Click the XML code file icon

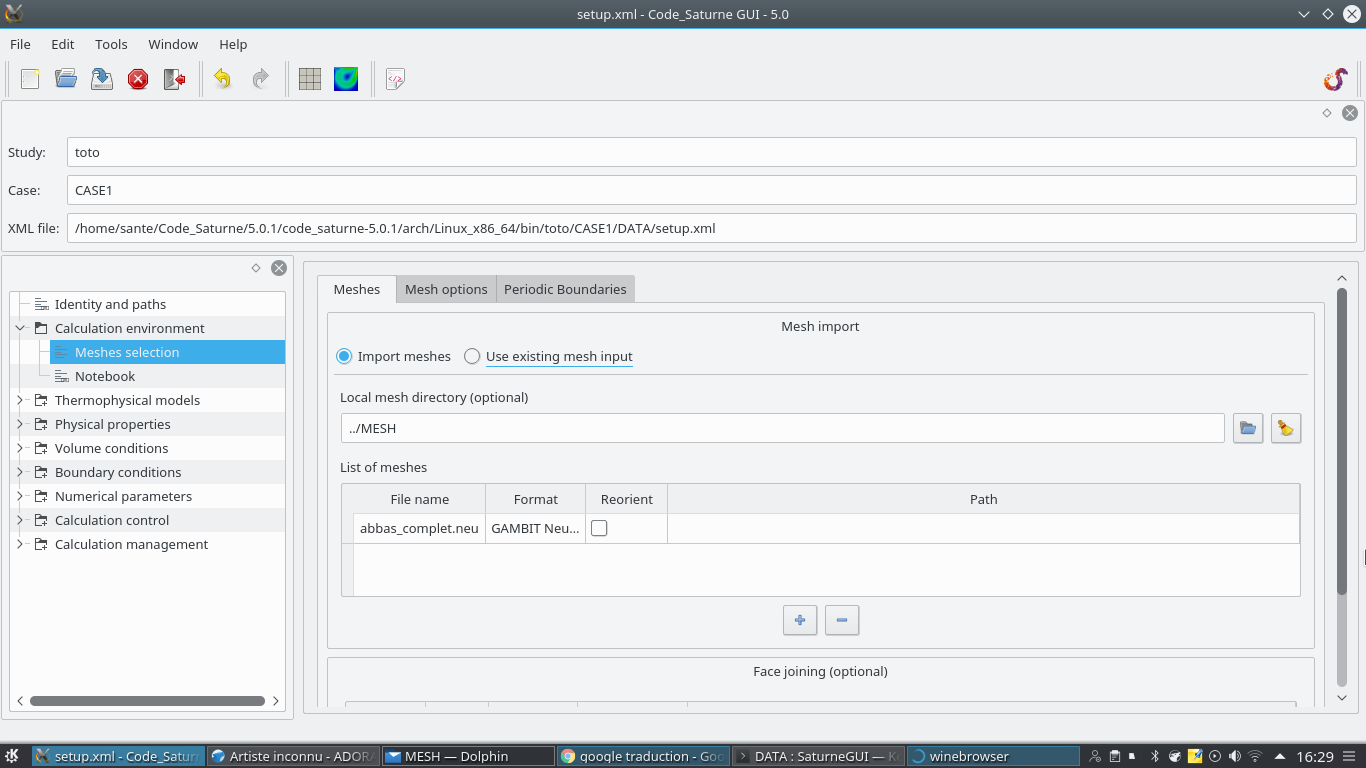pos(395,79)
